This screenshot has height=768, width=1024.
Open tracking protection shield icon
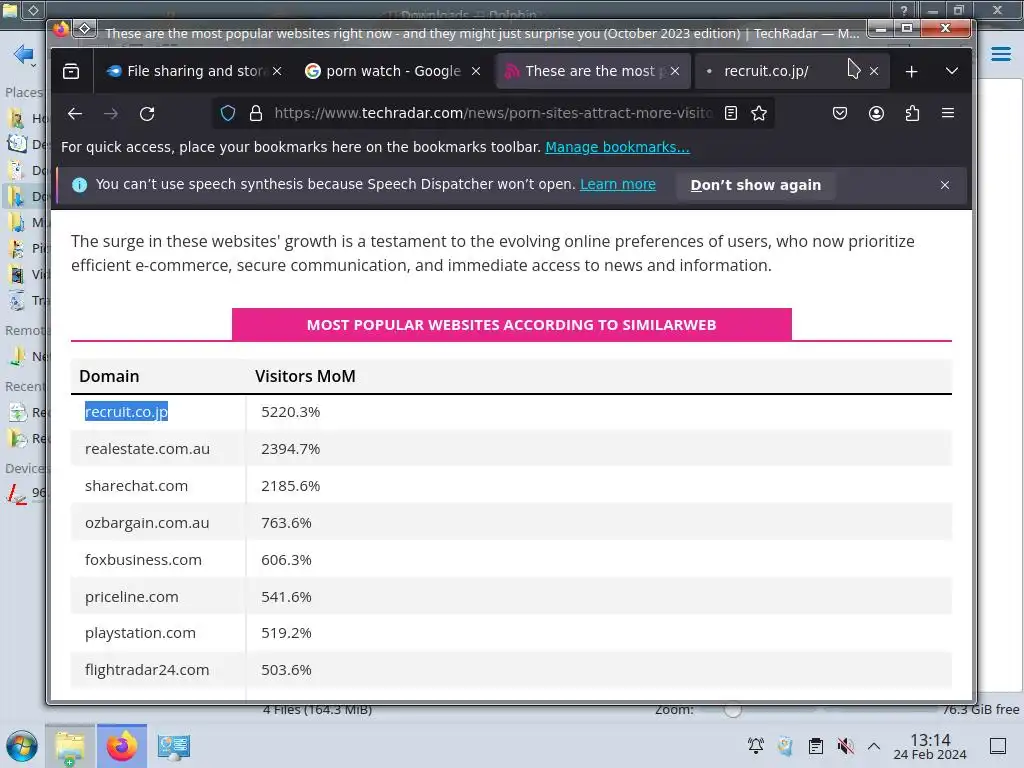(x=228, y=114)
